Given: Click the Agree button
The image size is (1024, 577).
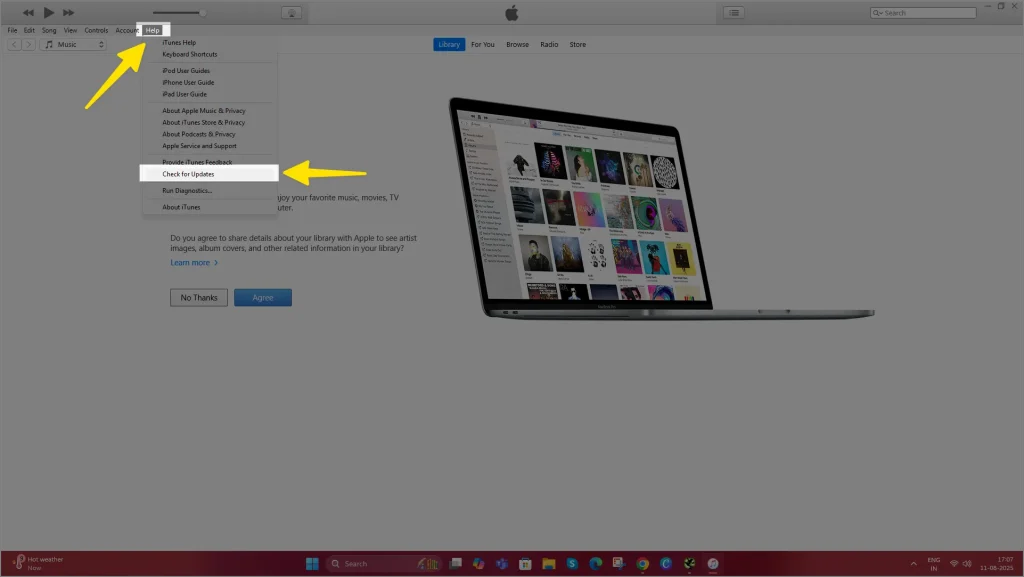Looking at the screenshot, I should (x=262, y=298).
